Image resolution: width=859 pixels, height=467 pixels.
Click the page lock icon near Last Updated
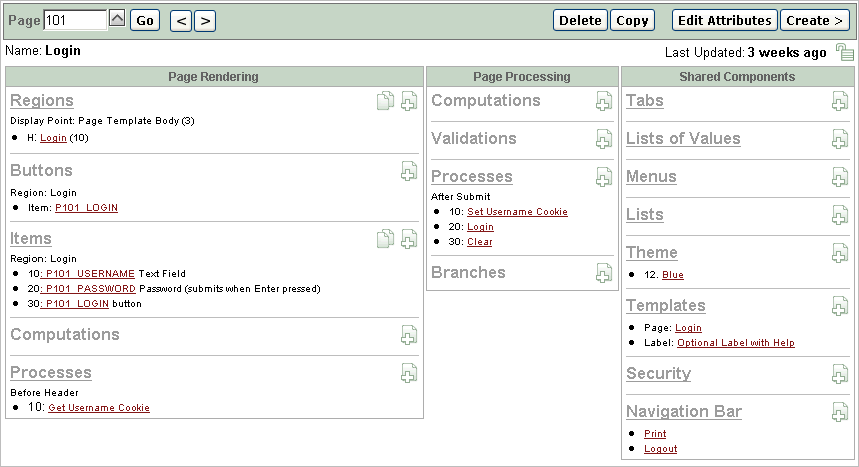click(845, 53)
